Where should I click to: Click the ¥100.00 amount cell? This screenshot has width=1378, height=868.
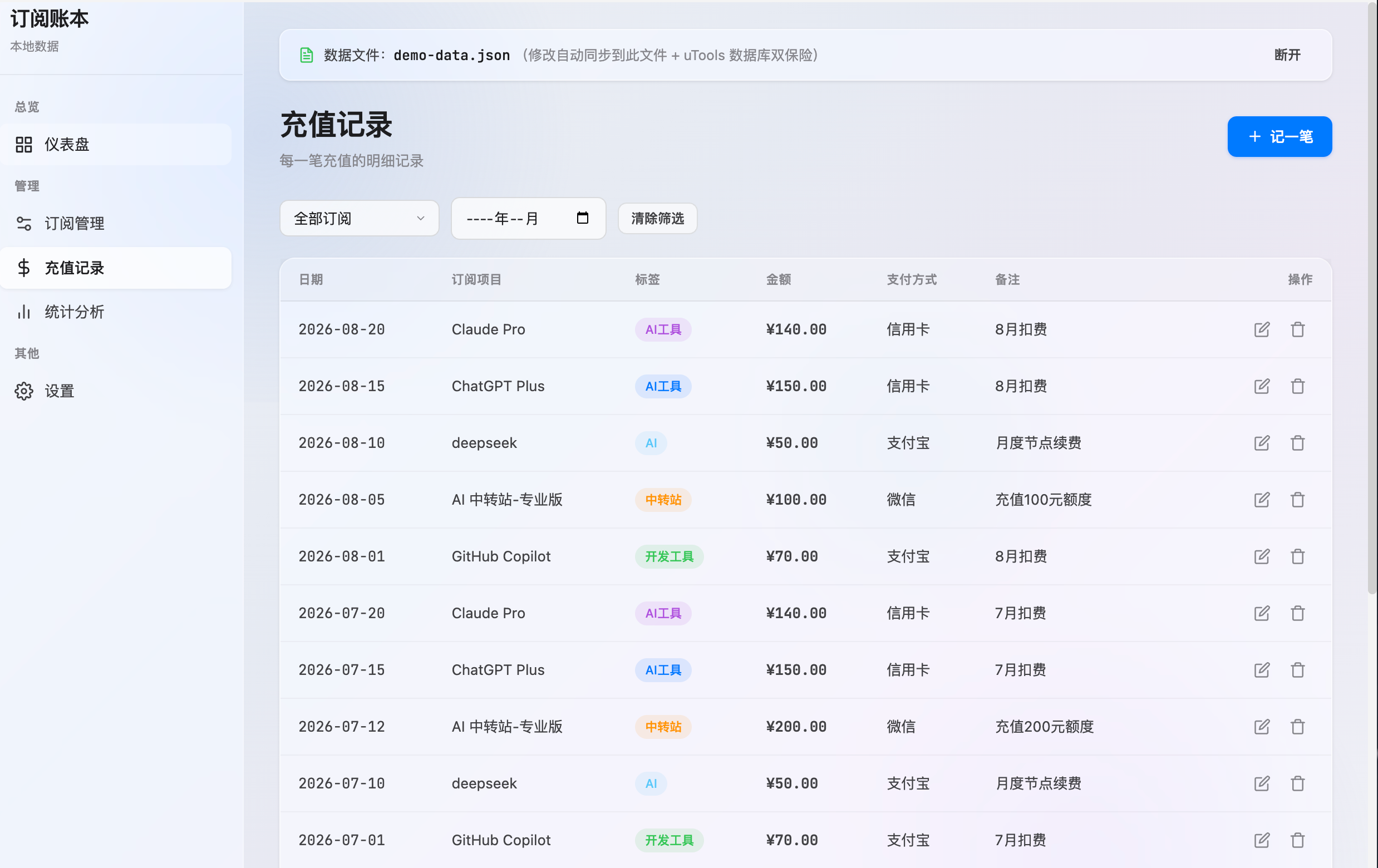796,500
